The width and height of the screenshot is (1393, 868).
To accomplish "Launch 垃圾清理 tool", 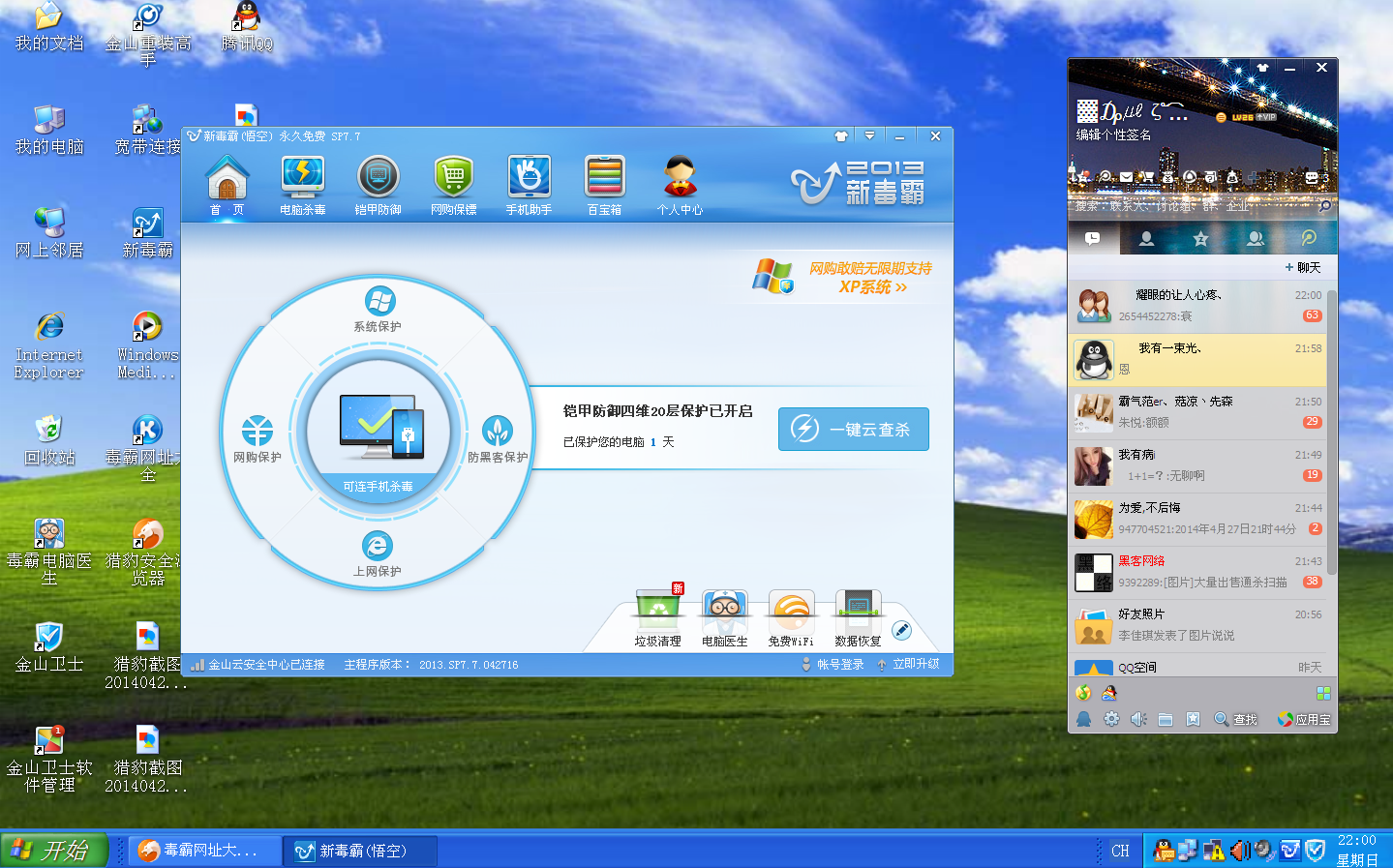I will [658, 618].
